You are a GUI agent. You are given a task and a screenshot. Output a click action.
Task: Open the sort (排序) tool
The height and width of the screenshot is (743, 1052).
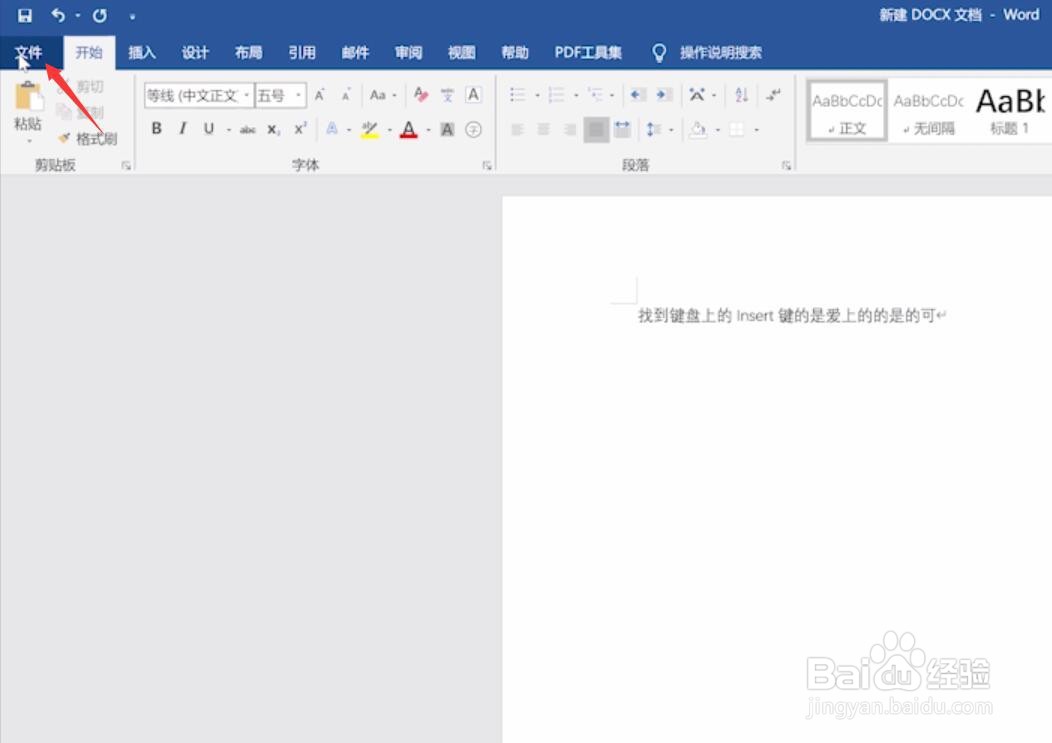coord(741,93)
